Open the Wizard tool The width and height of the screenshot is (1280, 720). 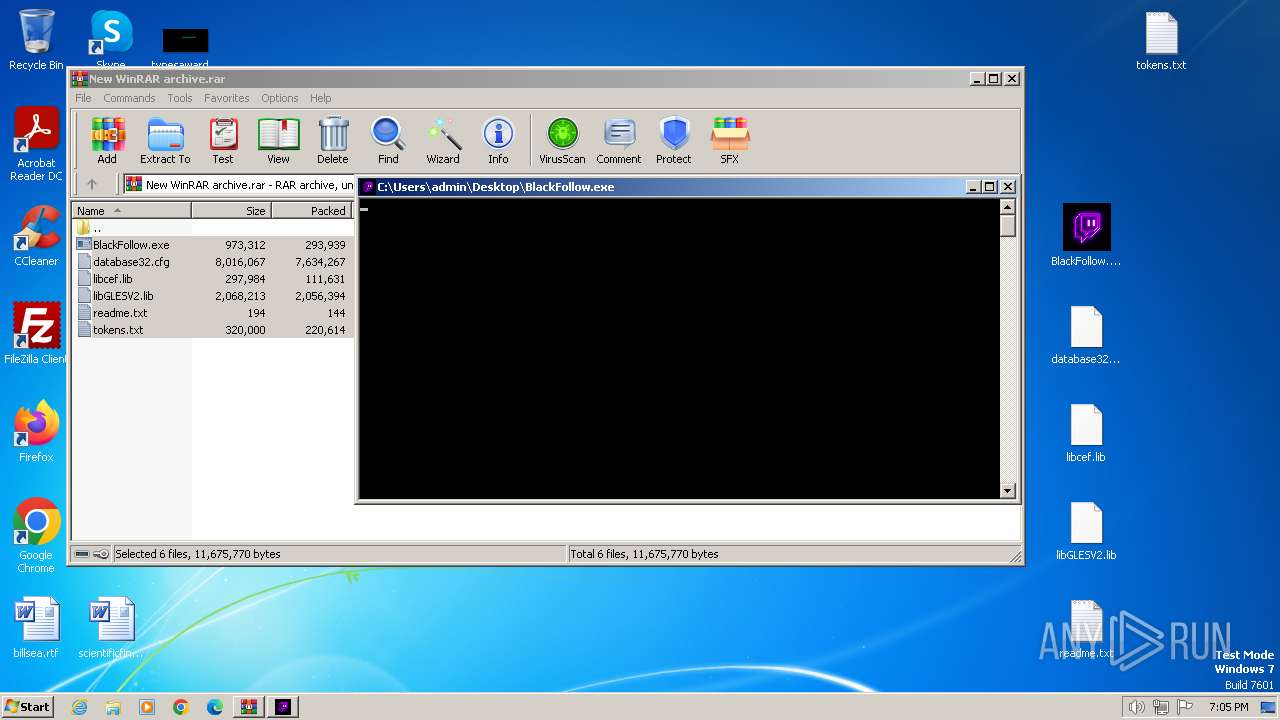(443, 140)
